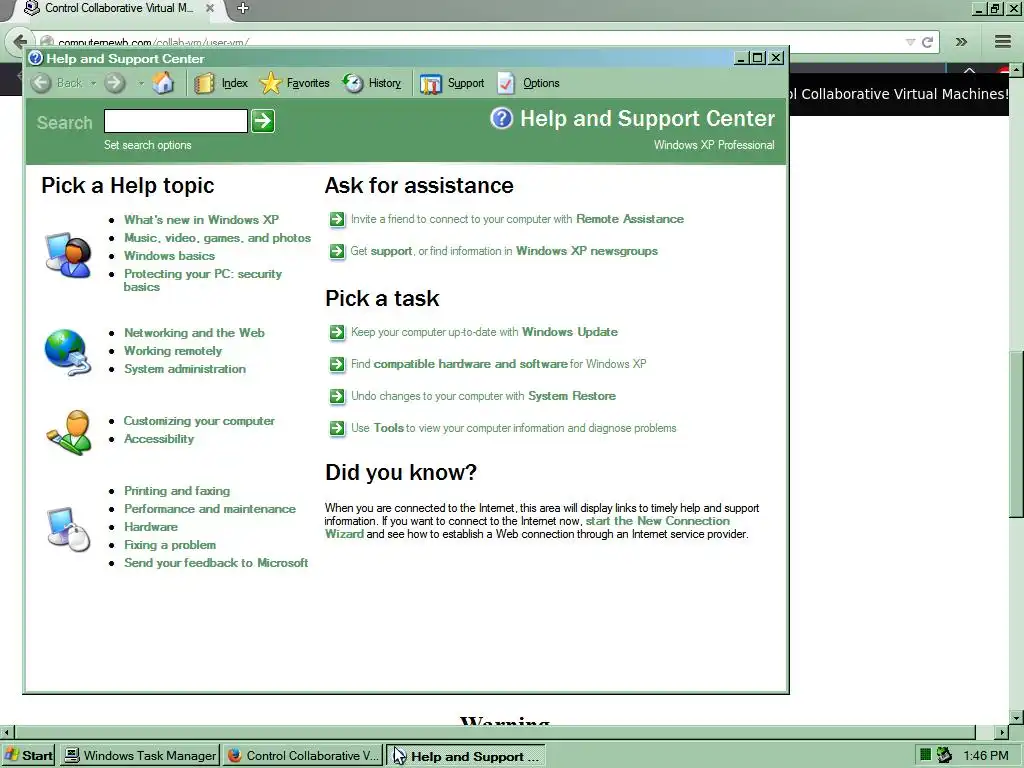Open the History clock icon
Image resolution: width=1024 pixels, height=768 pixels.
[x=353, y=83]
